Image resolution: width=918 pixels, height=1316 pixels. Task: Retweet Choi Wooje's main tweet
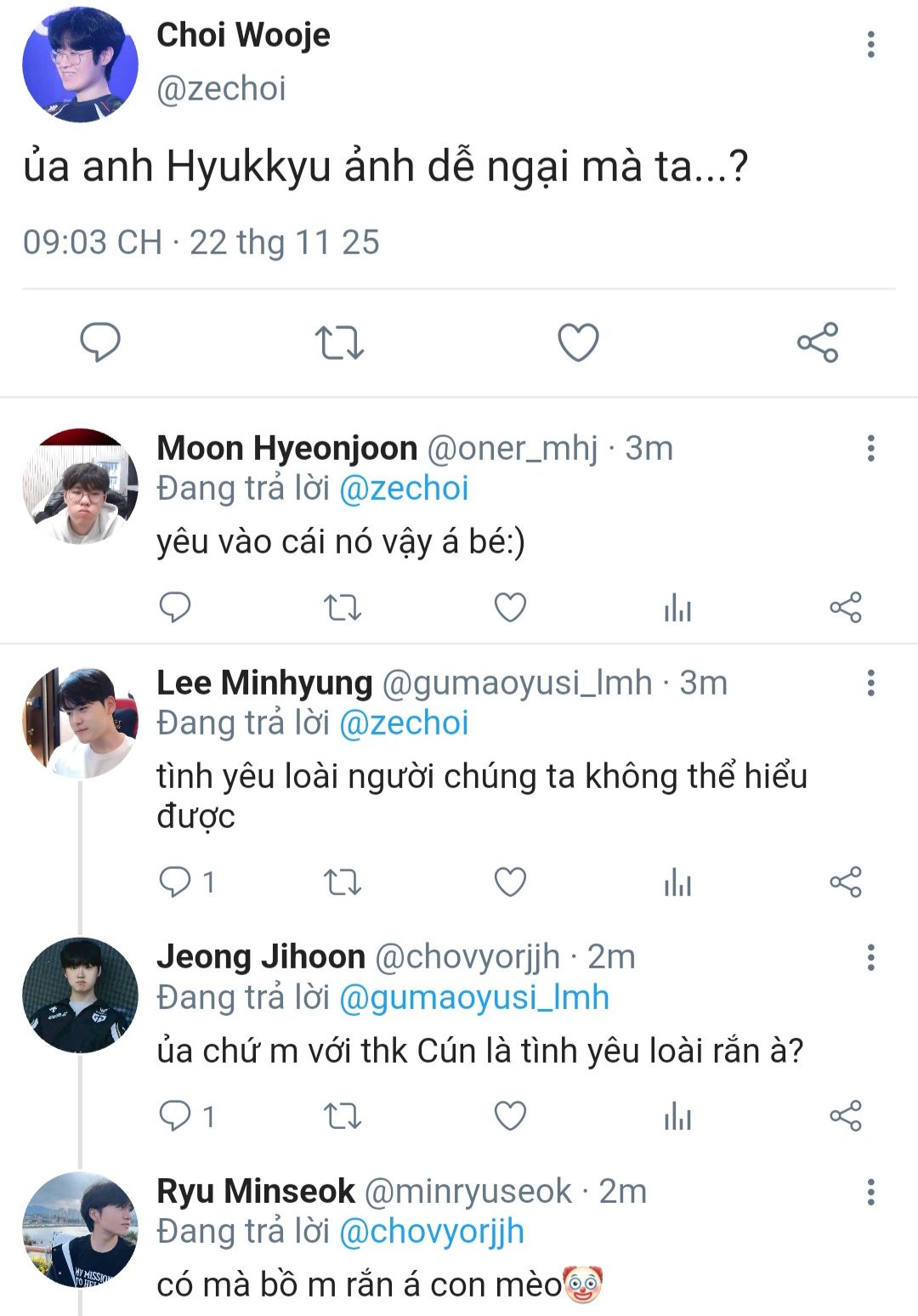pos(339,343)
